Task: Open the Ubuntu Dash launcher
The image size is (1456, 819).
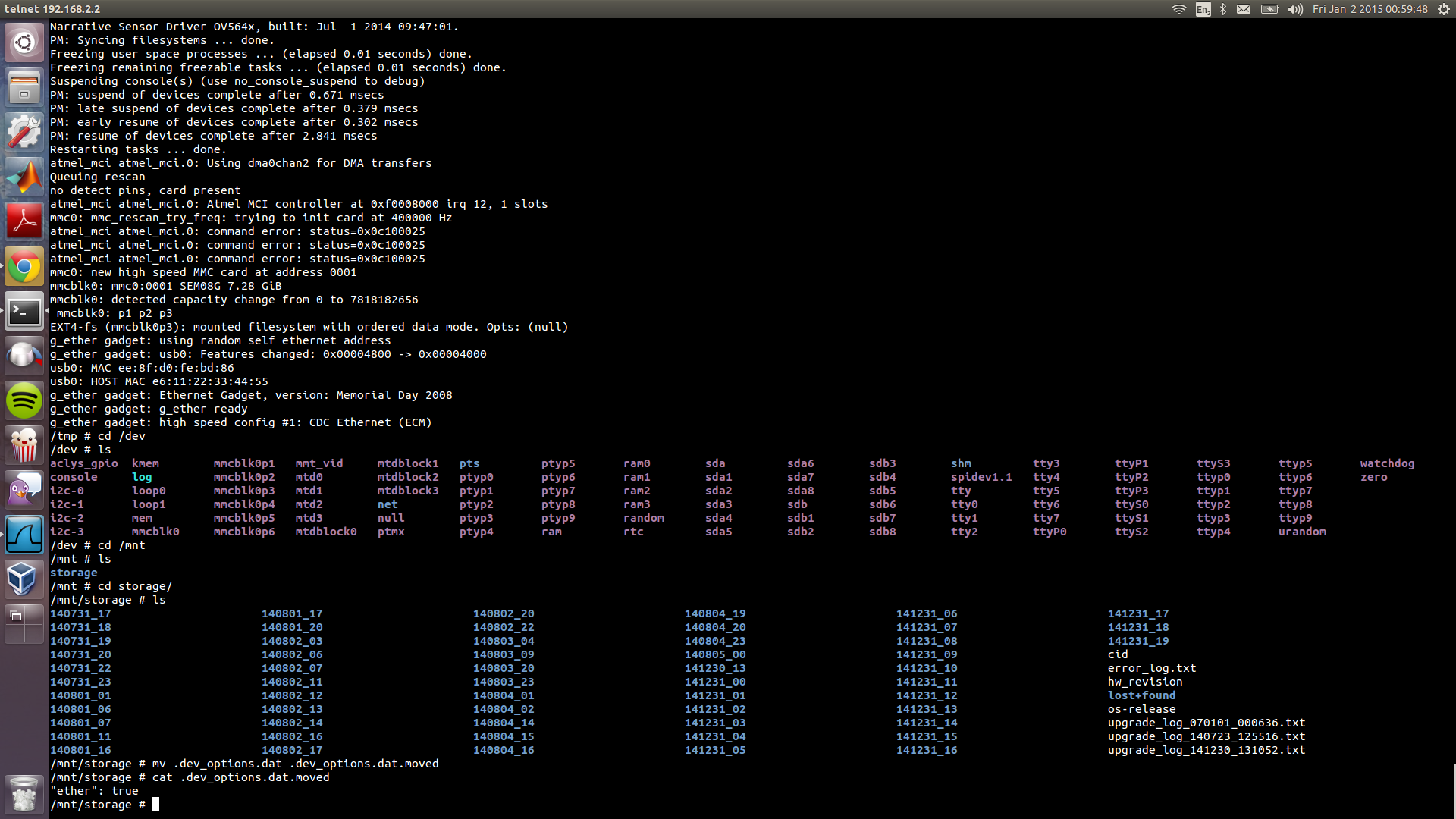Action: [24, 42]
